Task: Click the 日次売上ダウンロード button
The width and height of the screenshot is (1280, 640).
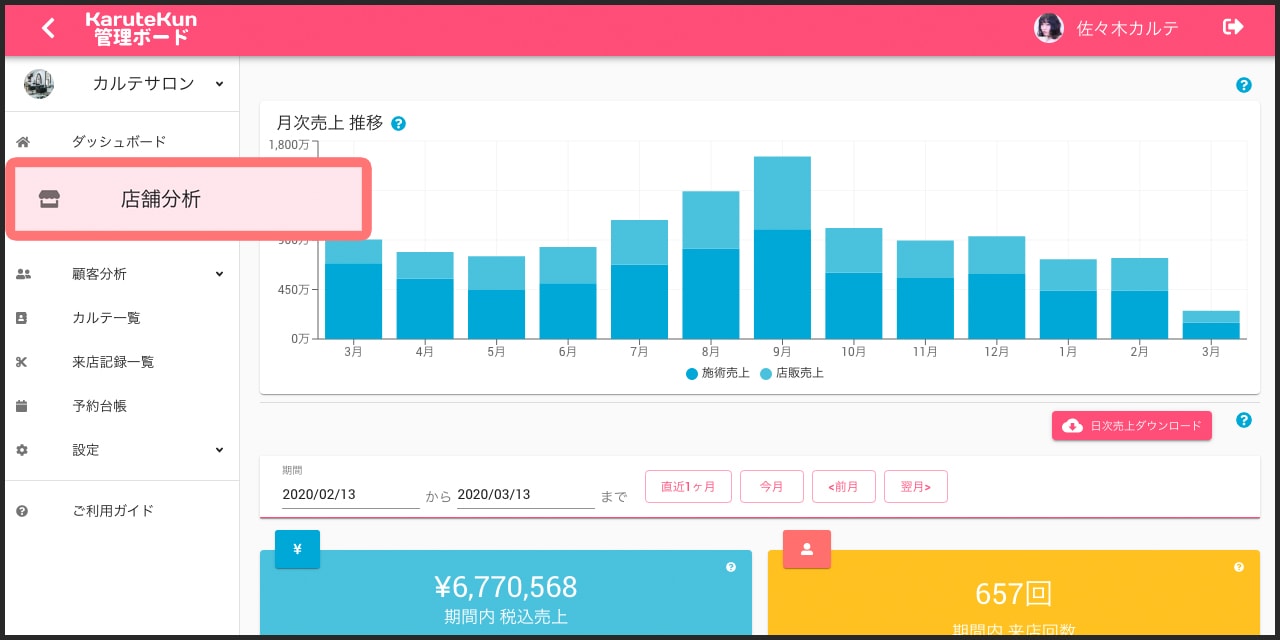Action: pyautogui.click(x=1131, y=426)
